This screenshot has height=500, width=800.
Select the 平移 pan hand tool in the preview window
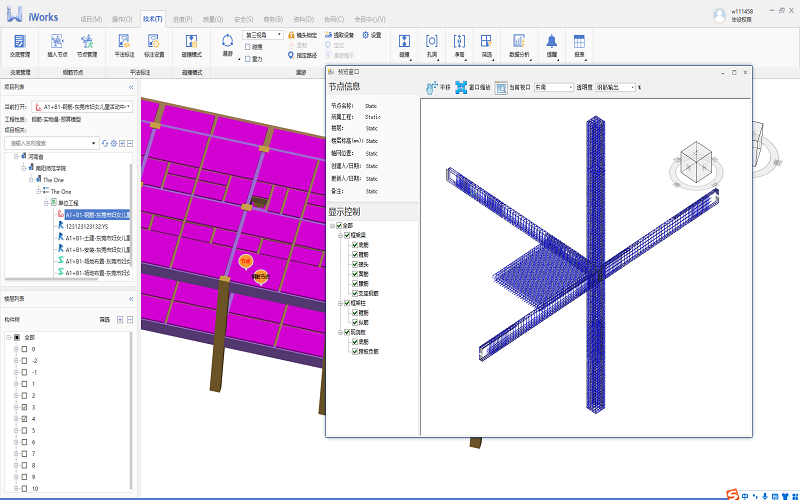click(432, 88)
